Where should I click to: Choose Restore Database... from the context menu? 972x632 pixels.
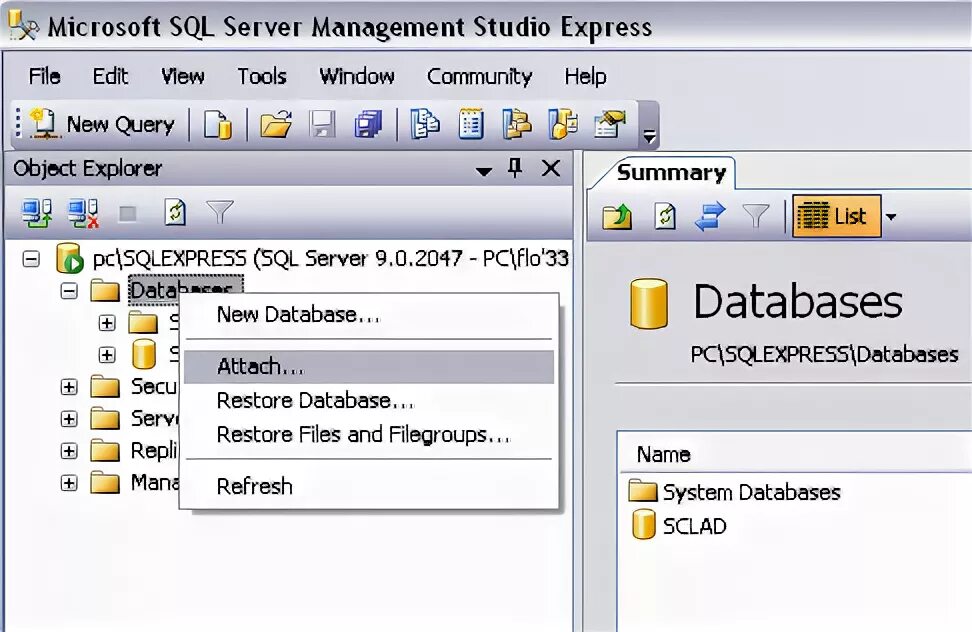[369, 401]
